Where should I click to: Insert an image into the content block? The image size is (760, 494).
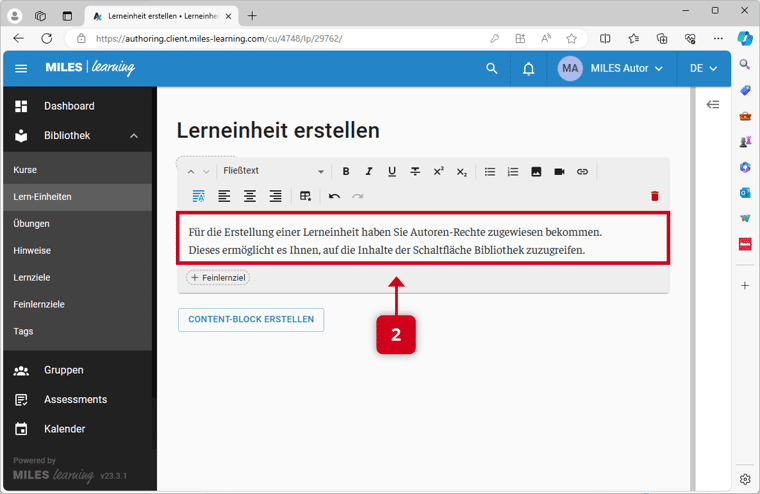click(x=536, y=172)
